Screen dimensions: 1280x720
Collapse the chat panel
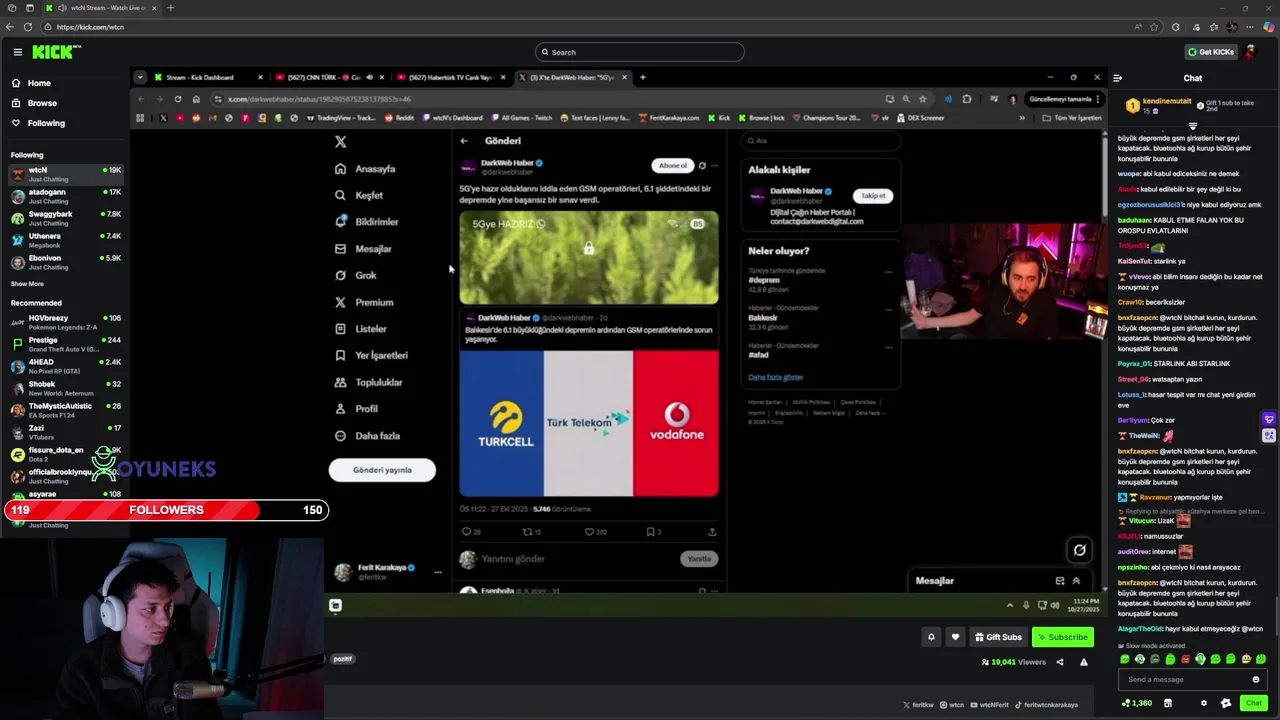1118,78
